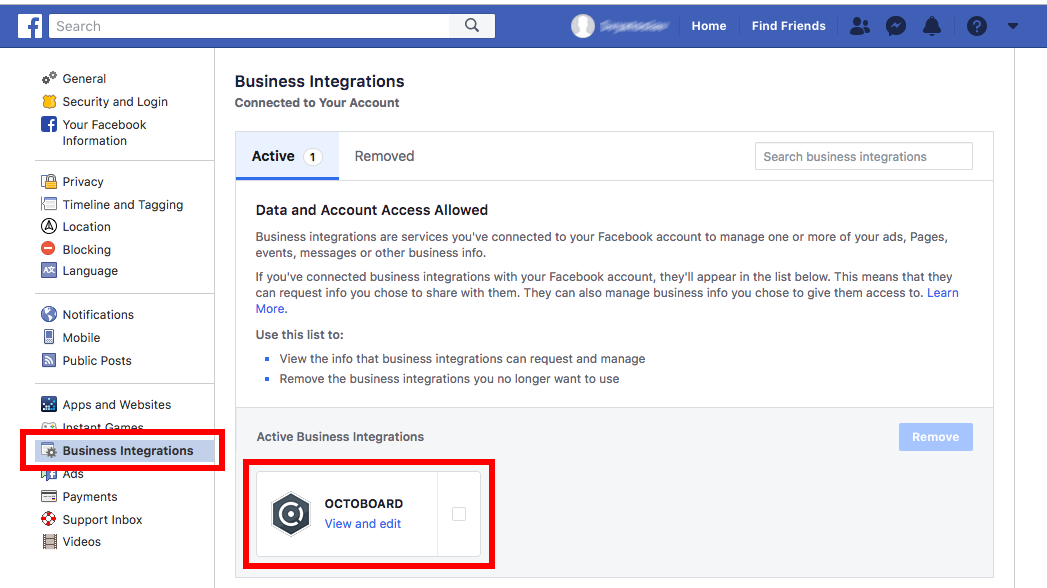1047x588 pixels.
Task: Open the Friend Requests icon
Action: point(860,26)
